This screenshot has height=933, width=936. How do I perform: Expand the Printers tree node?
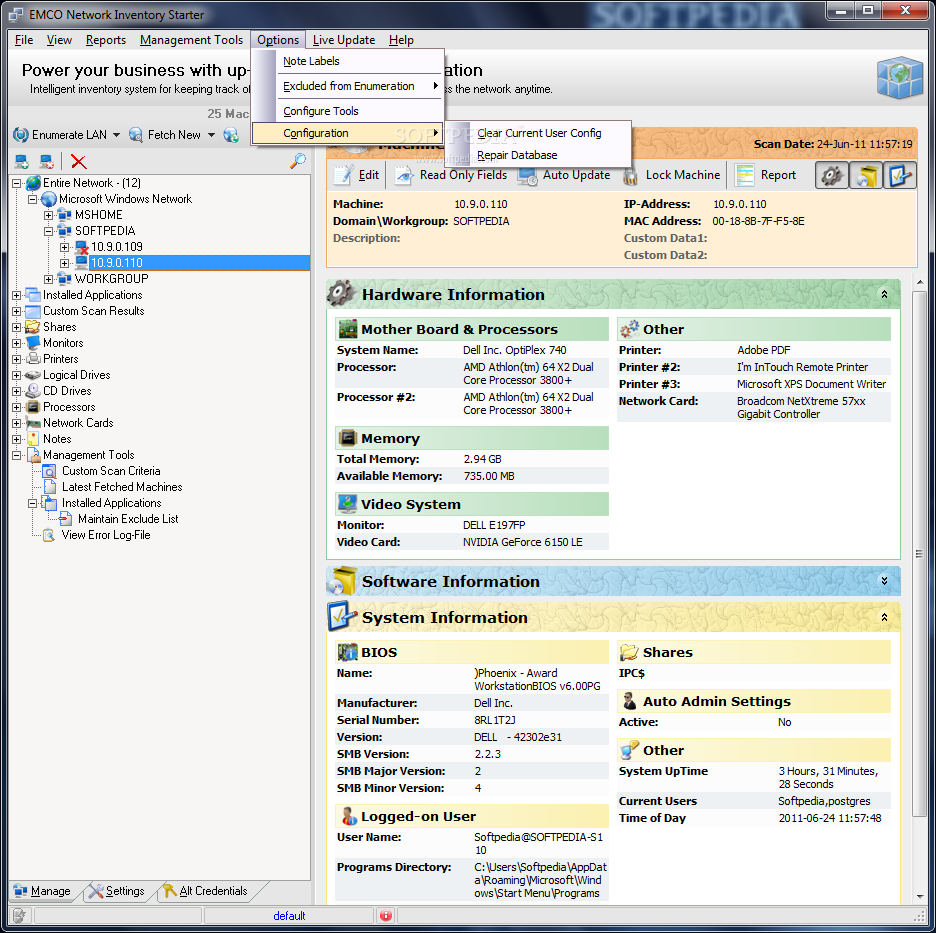17,359
